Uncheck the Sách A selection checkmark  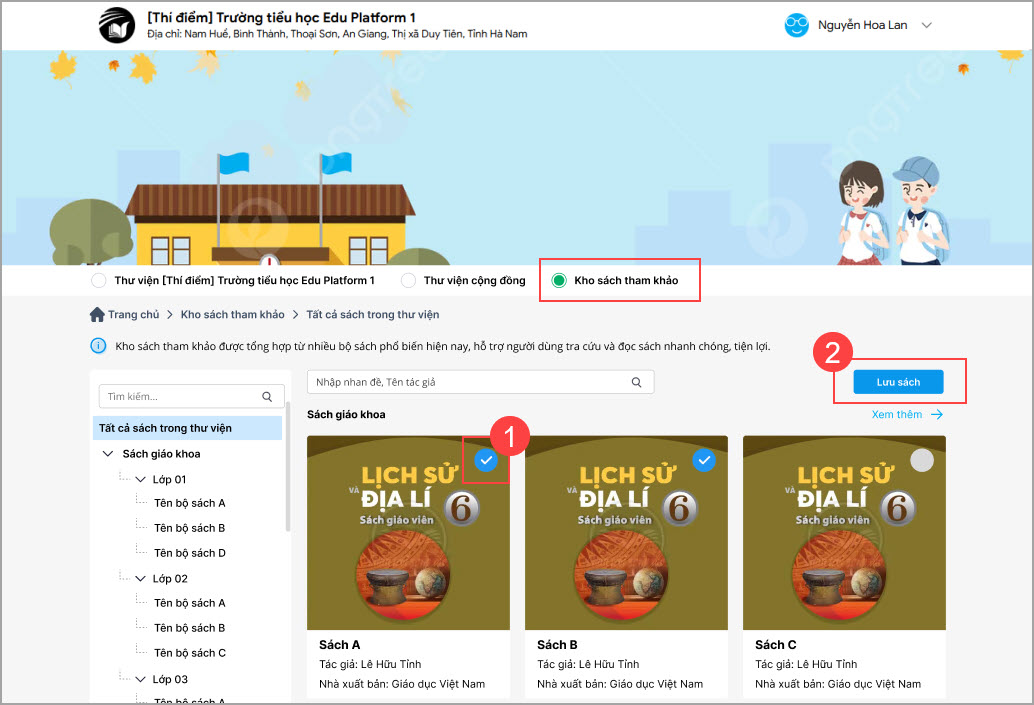(486, 460)
